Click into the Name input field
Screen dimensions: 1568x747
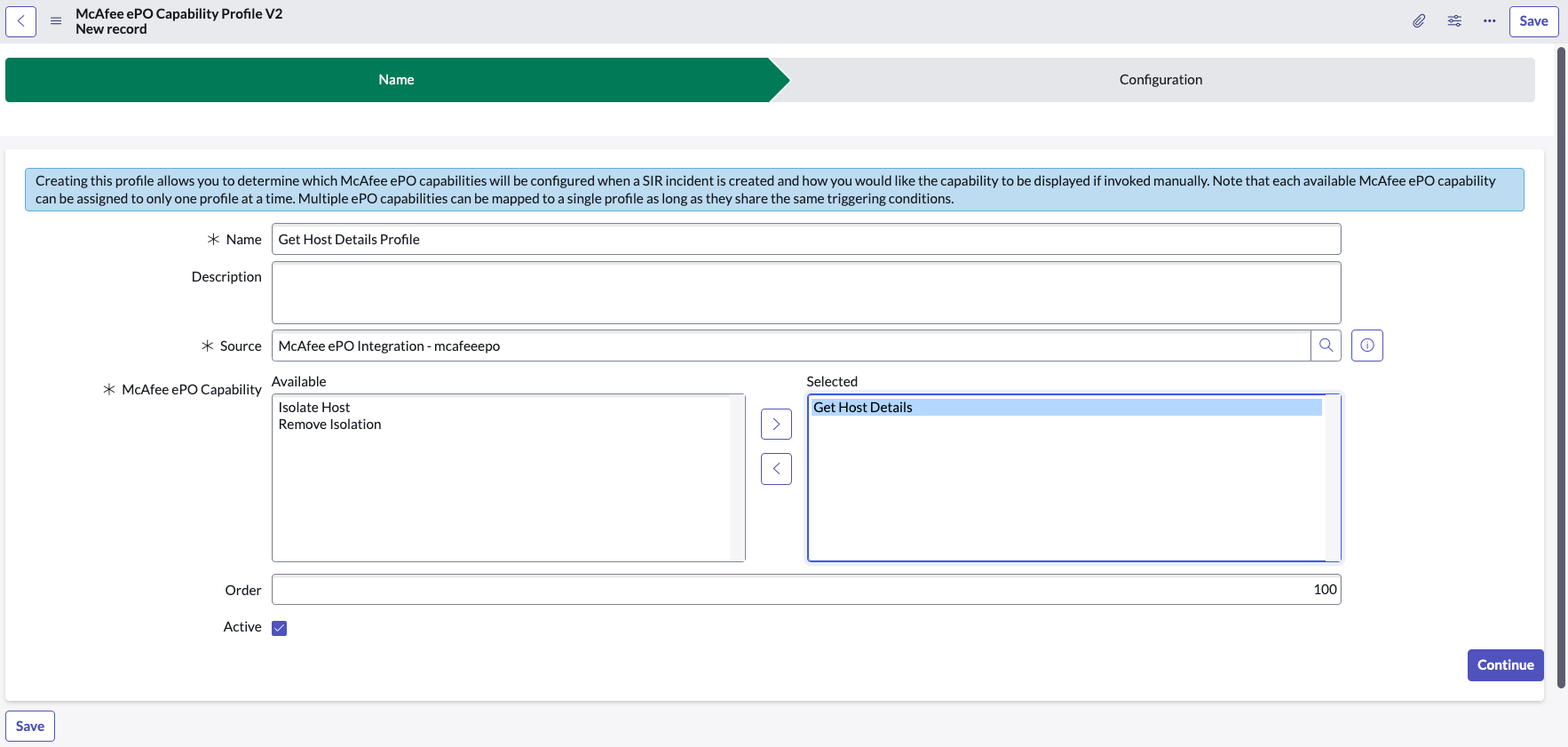tap(806, 239)
